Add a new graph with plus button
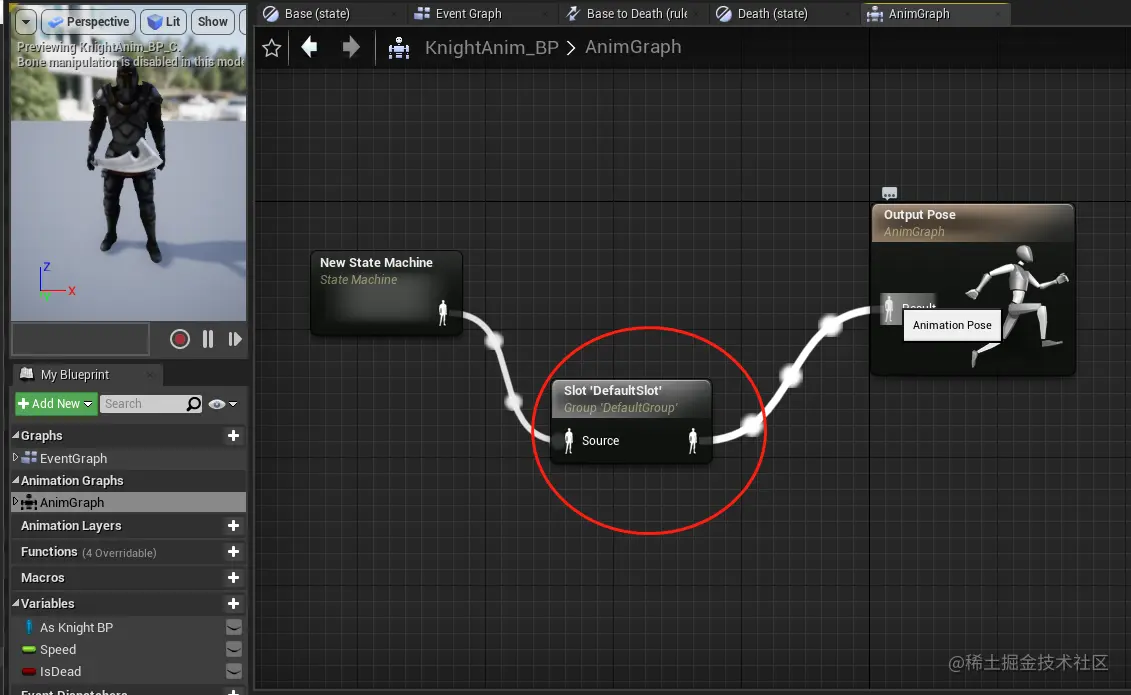1131x695 pixels. [x=233, y=435]
